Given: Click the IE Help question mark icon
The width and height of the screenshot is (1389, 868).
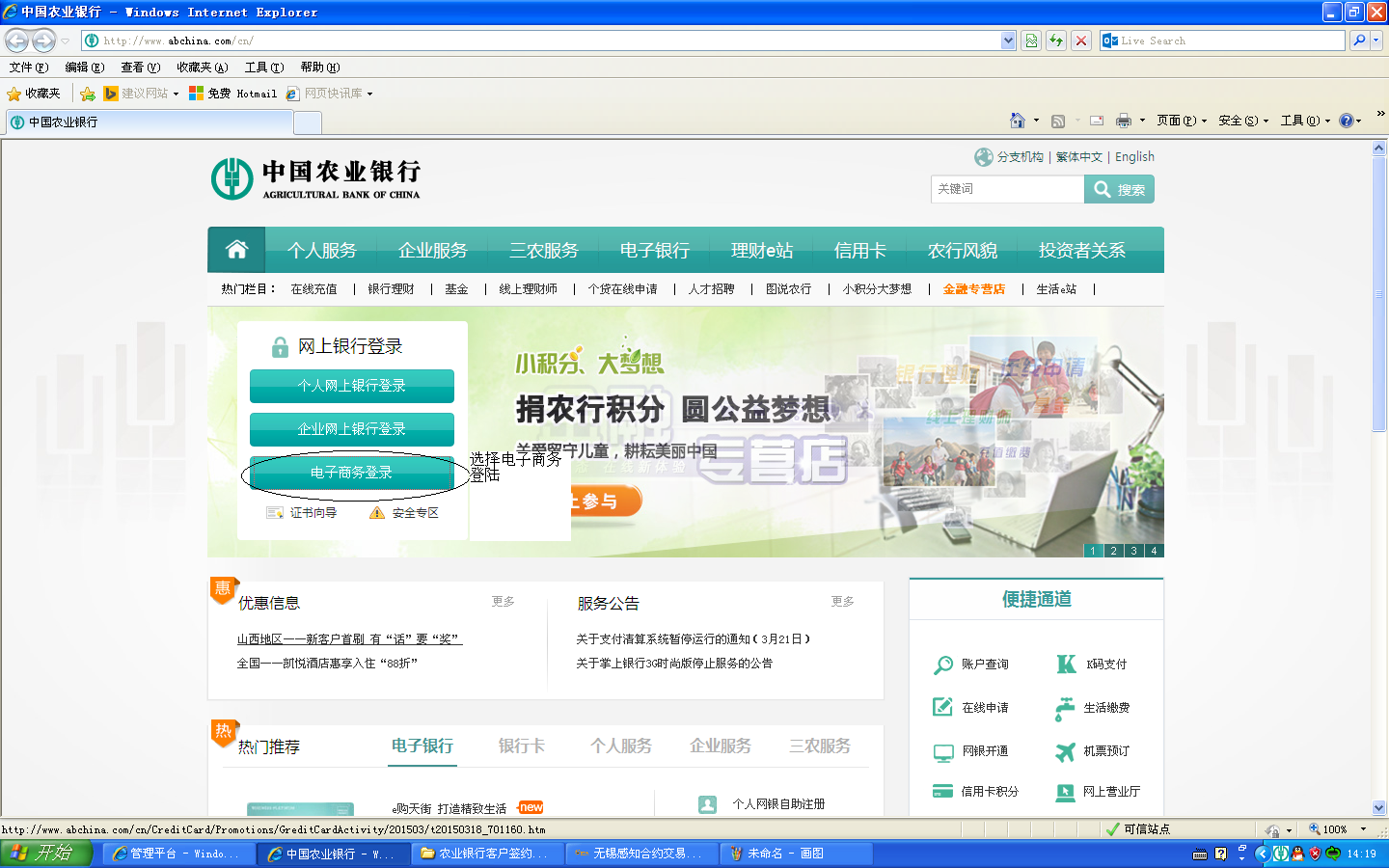Looking at the screenshot, I should pyautogui.click(x=1347, y=121).
